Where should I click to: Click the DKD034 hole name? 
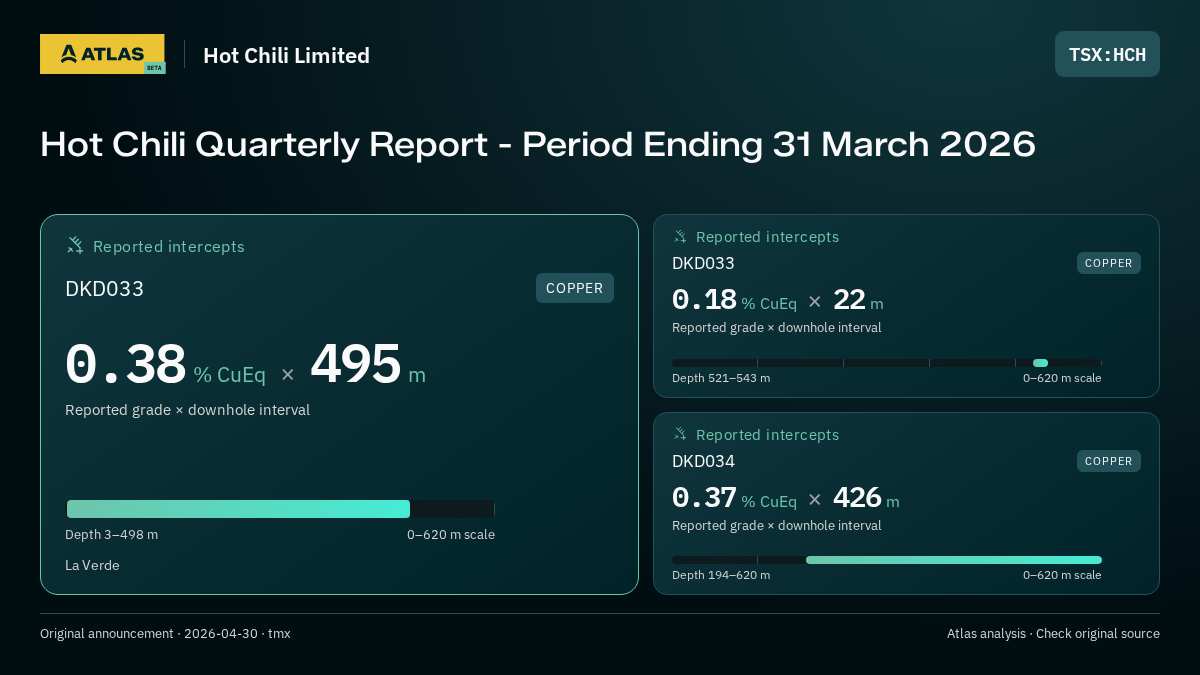click(703, 461)
